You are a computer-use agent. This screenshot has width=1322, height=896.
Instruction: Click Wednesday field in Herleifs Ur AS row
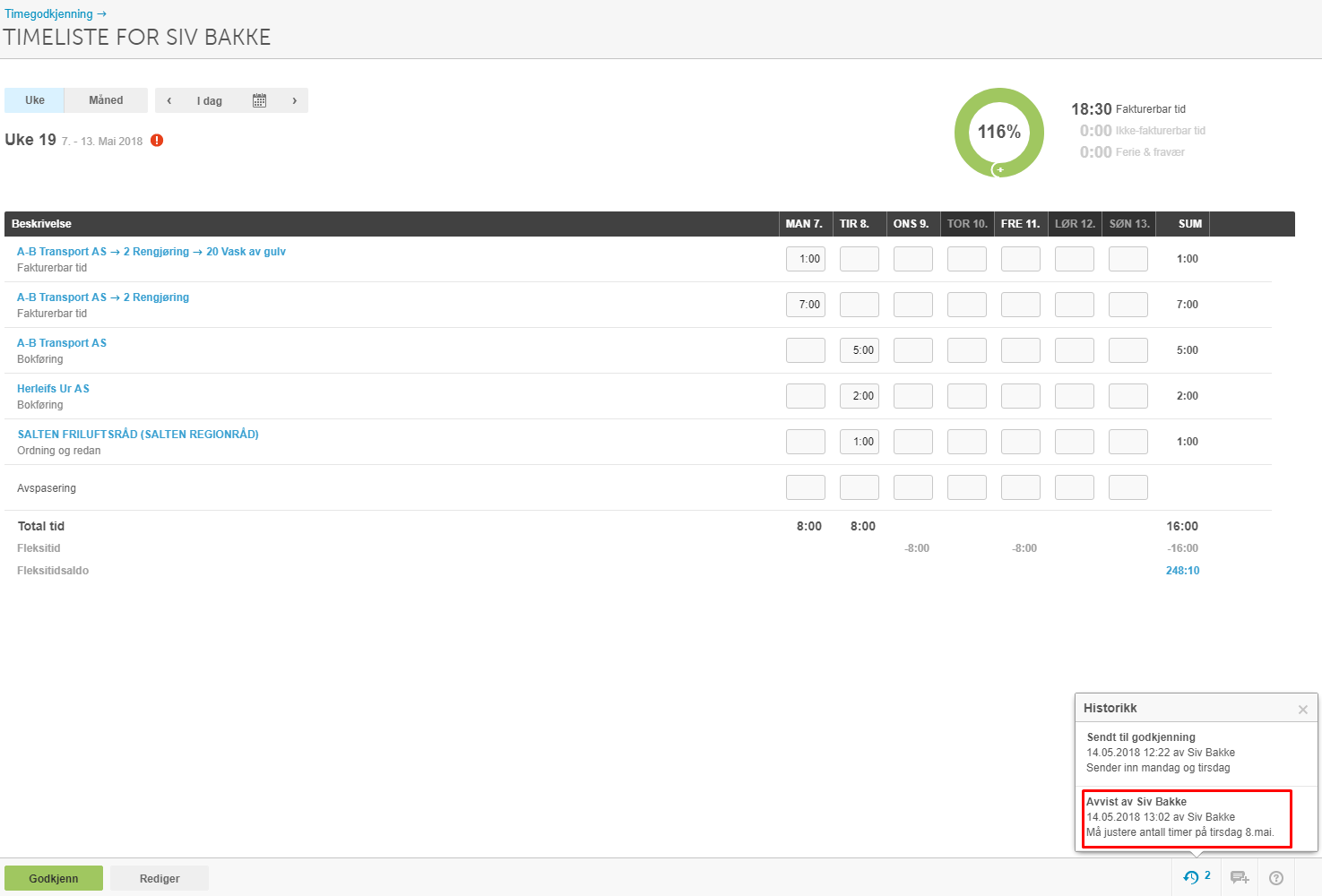tap(913, 396)
